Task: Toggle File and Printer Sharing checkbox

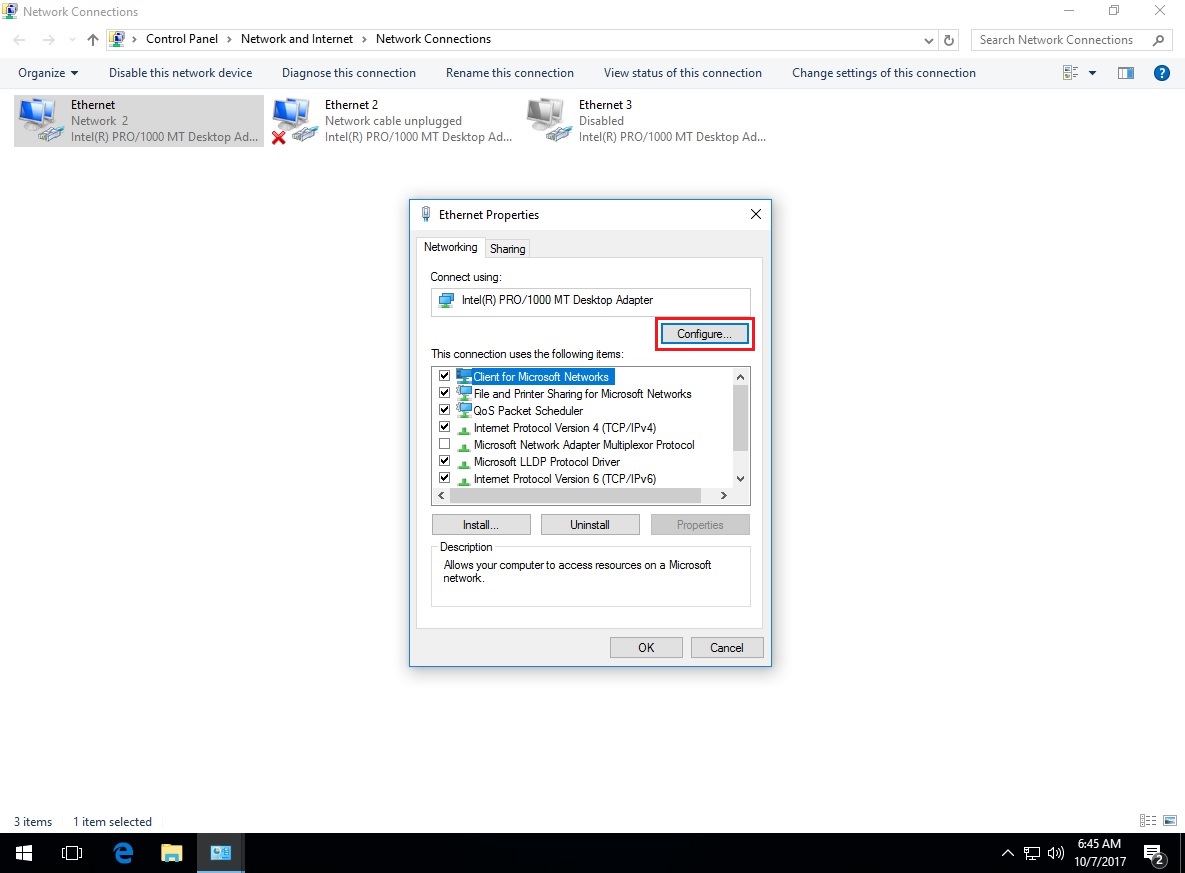Action: click(444, 393)
